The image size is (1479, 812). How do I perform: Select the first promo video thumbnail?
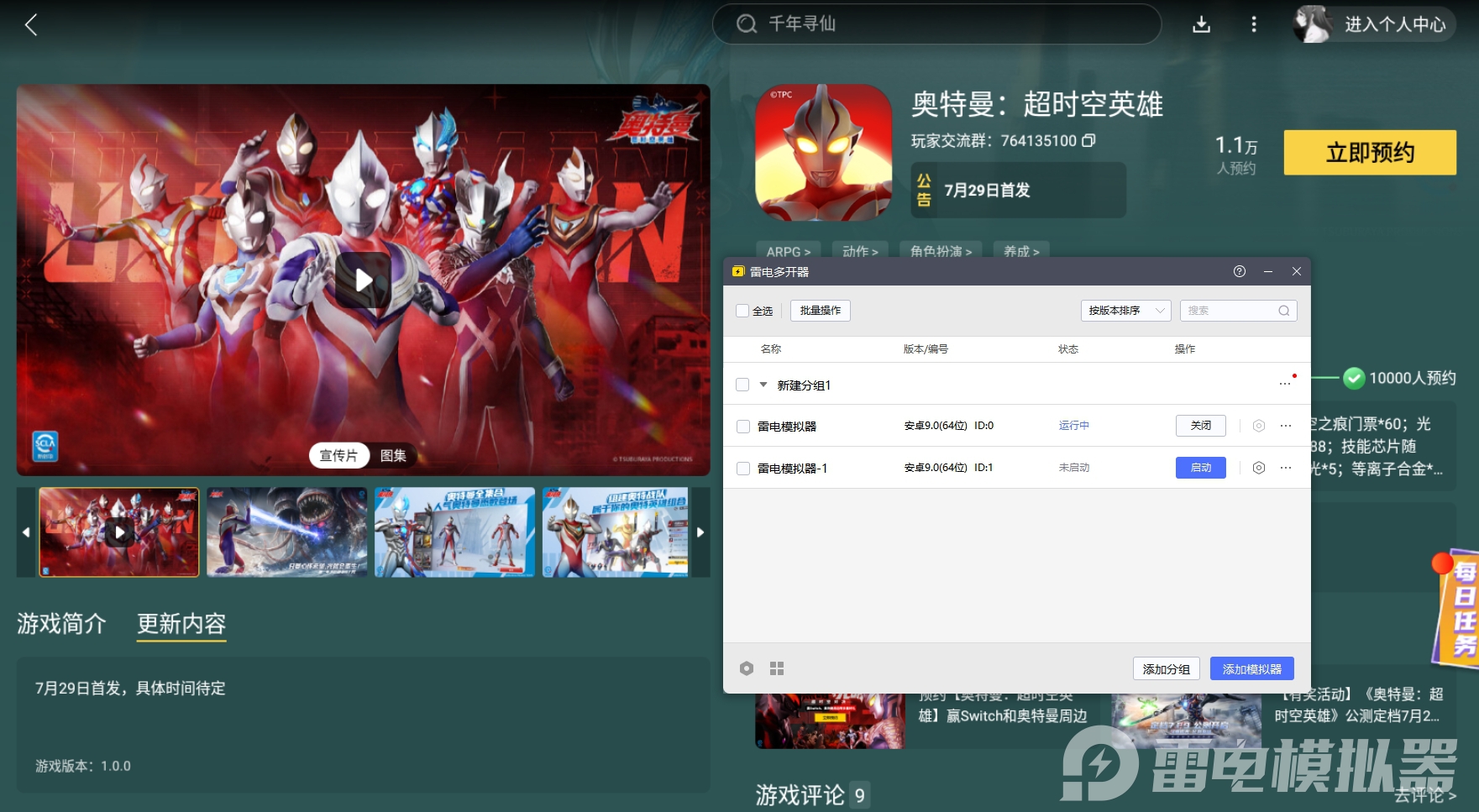click(119, 532)
